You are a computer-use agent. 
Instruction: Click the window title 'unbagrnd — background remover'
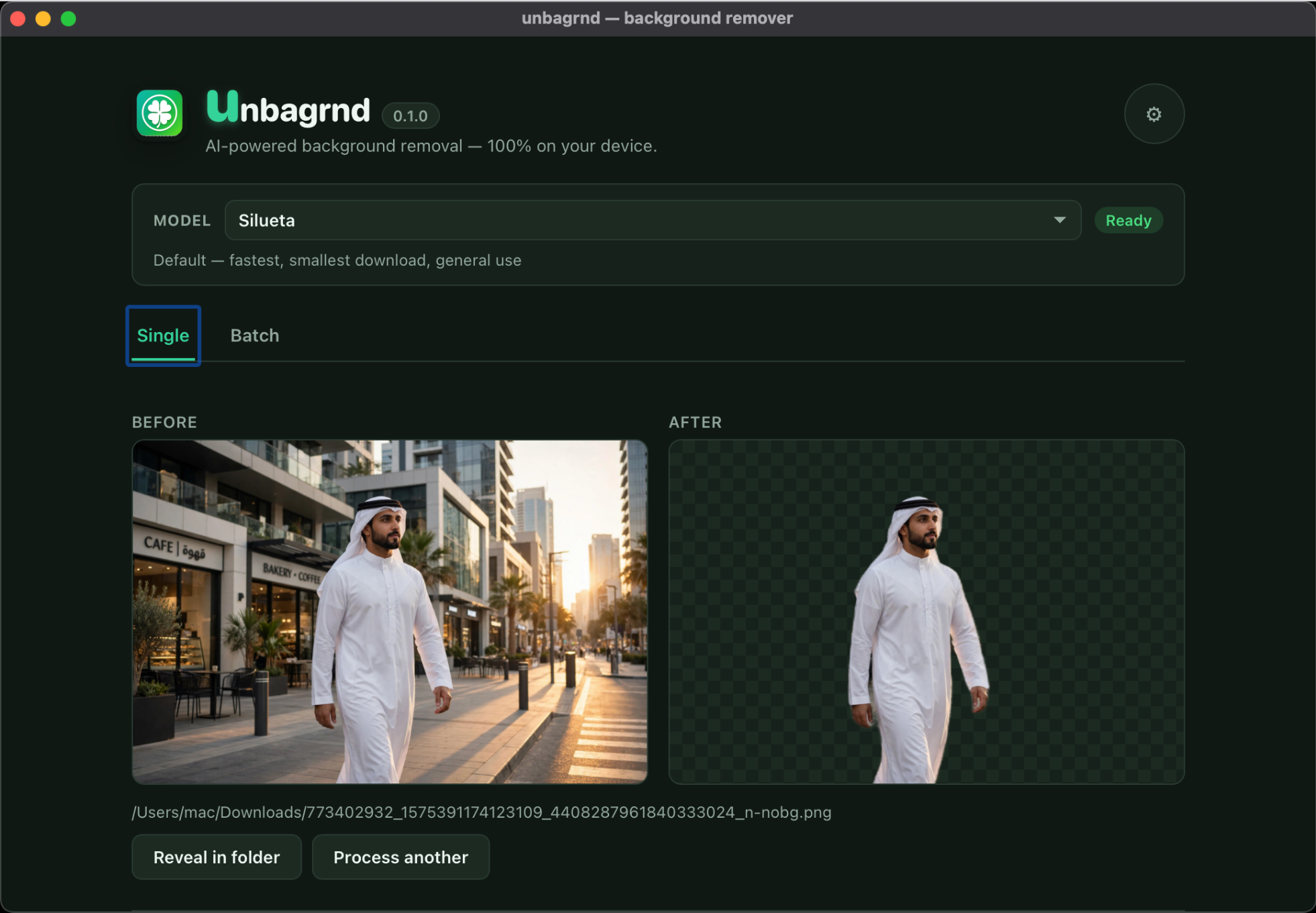tap(657, 18)
